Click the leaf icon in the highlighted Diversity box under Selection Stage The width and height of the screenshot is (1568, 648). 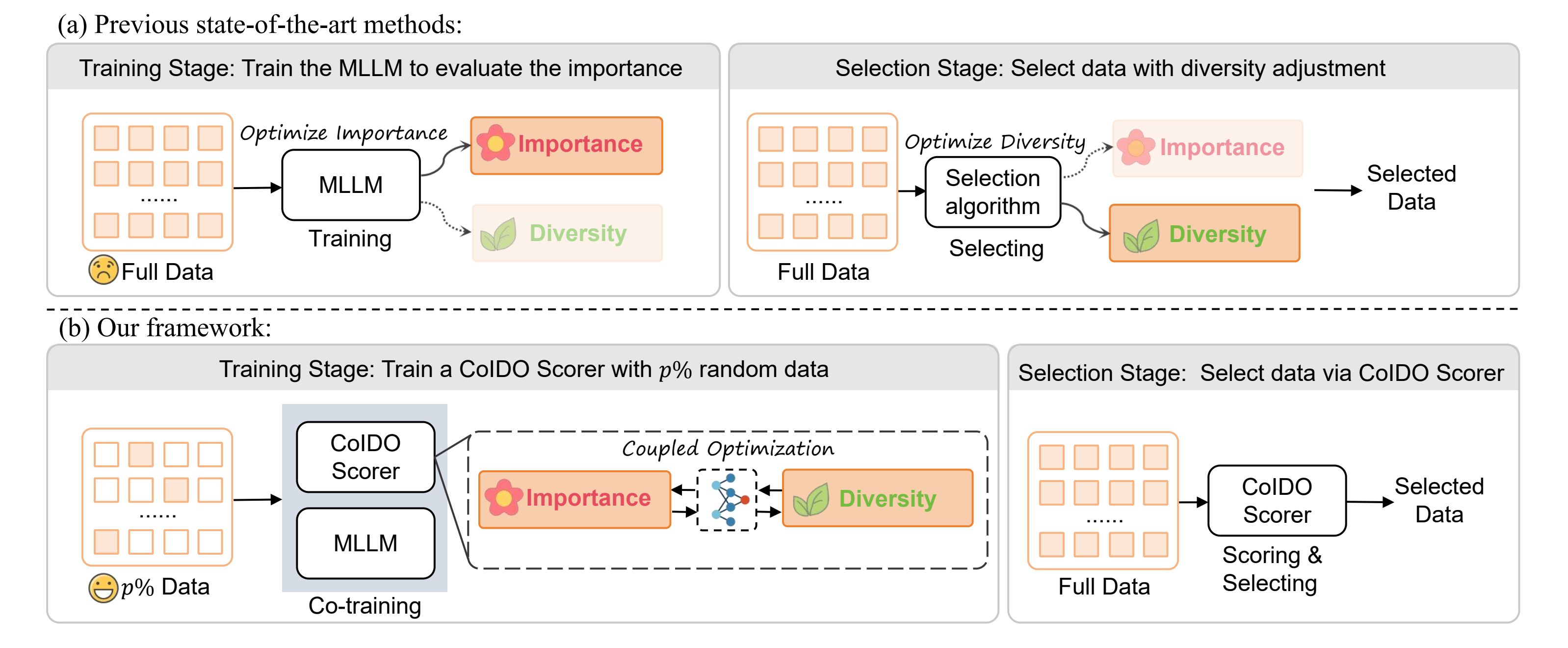1141,236
